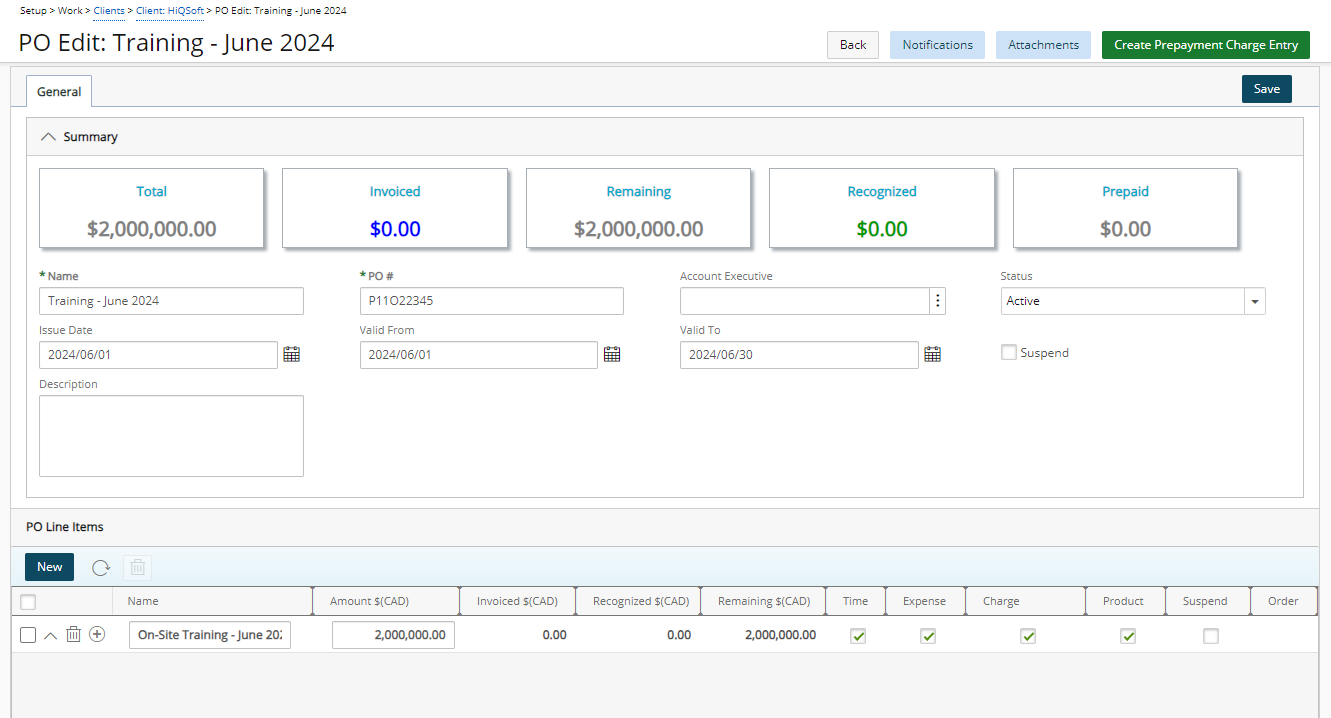Screen dimensions: 1331x718
Task: Click the Expense column header
Action: pyautogui.click(x=924, y=601)
